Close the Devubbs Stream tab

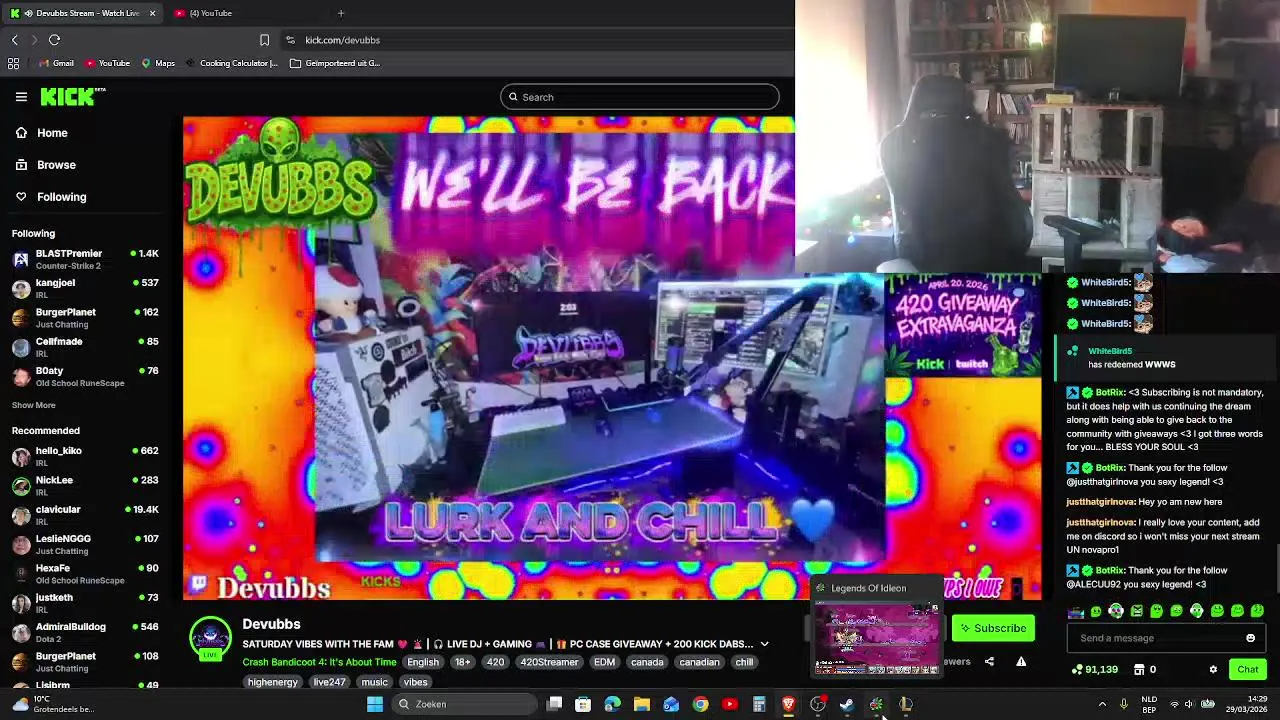coord(152,13)
